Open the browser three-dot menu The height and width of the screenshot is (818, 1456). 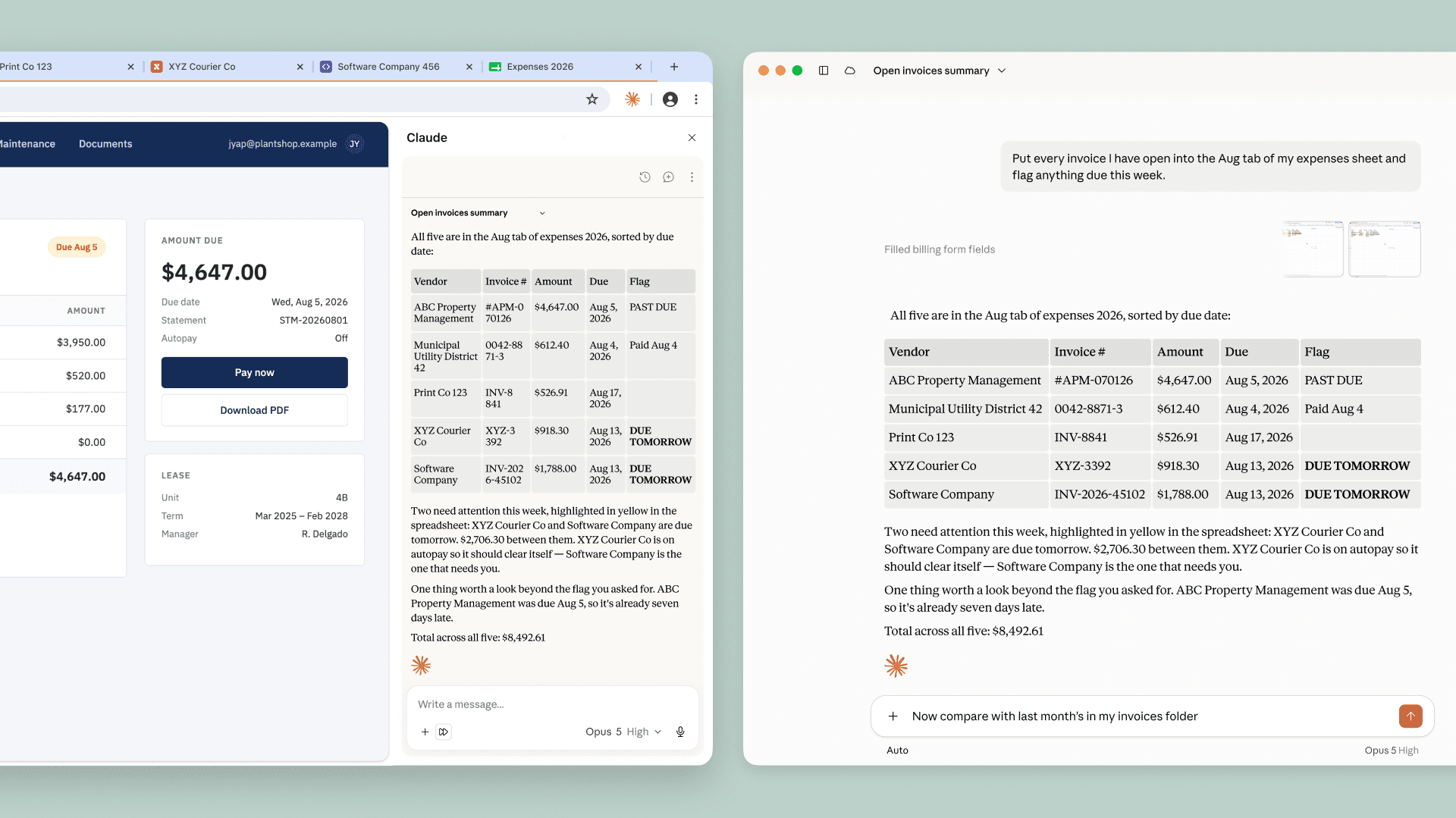(x=696, y=99)
